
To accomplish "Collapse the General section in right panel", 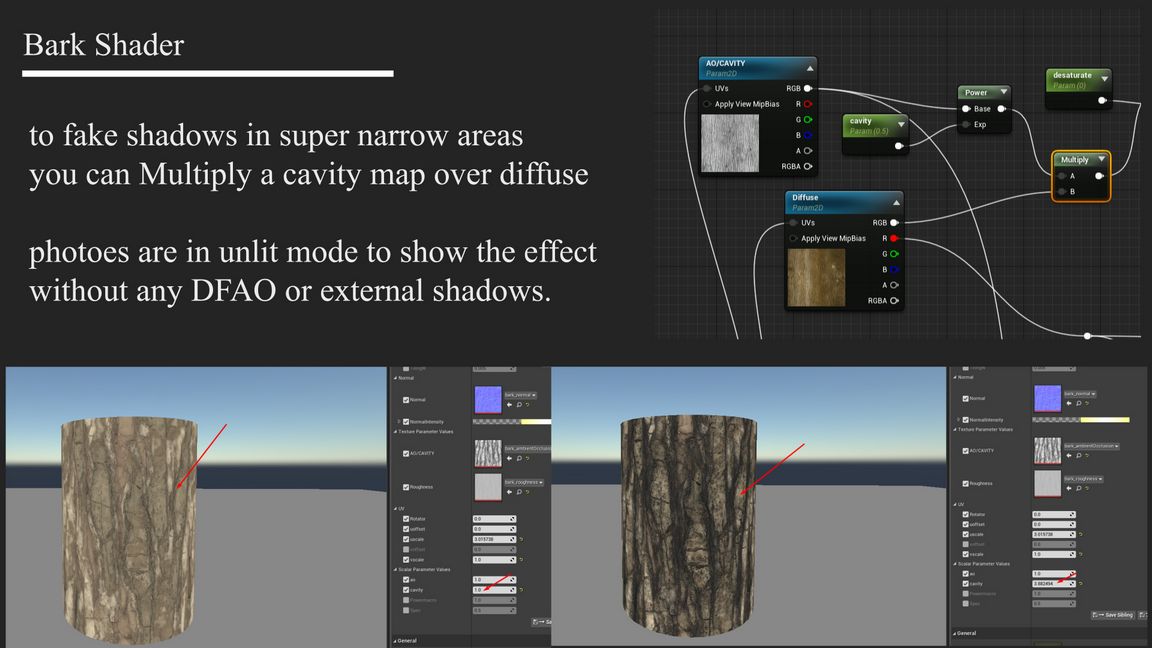I will click(954, 633).
